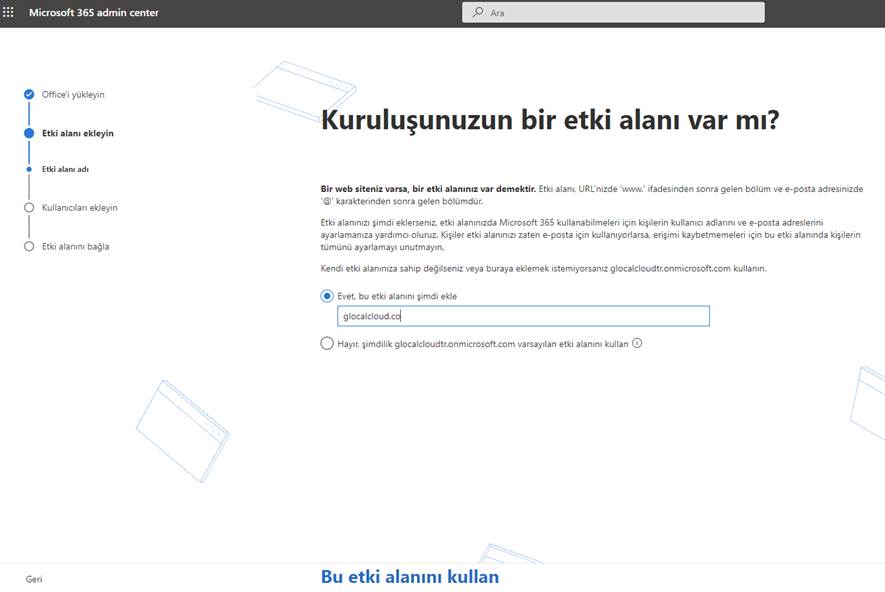Select "Evet, bu etki alanını şimdi ekle" radio
This screenshot has width=885, height=592.
pyautogui.click(x=327, y=296)
